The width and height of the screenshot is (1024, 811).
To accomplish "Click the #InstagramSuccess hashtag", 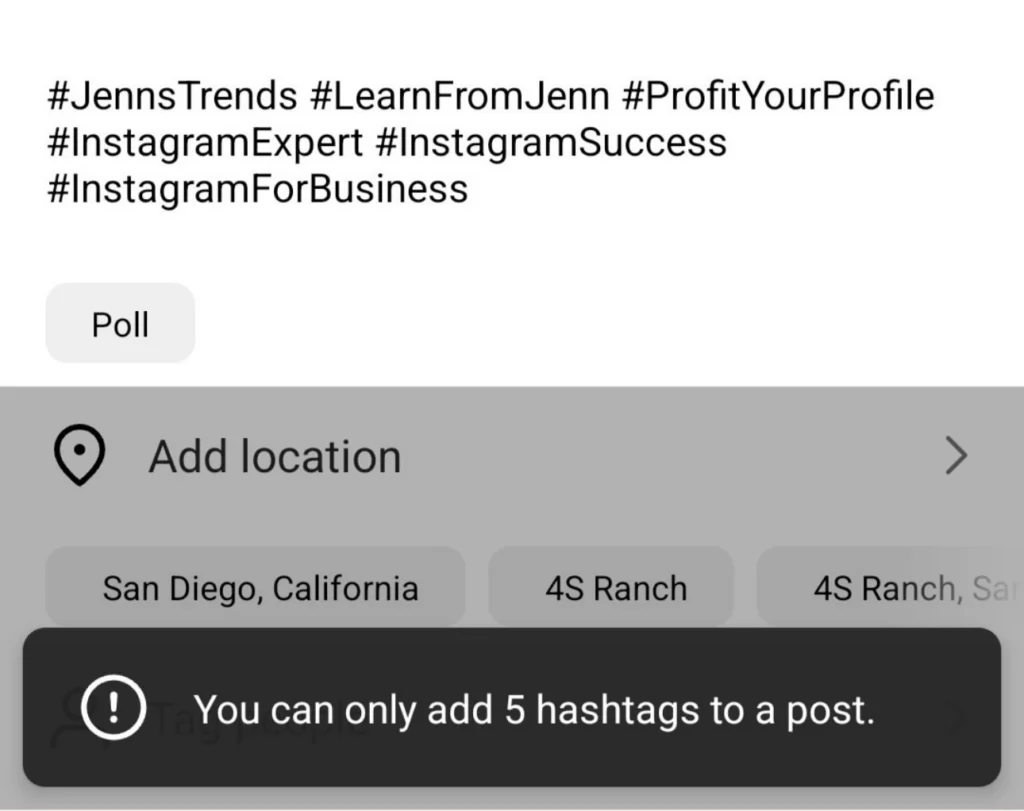I will [x=551, y=142].
